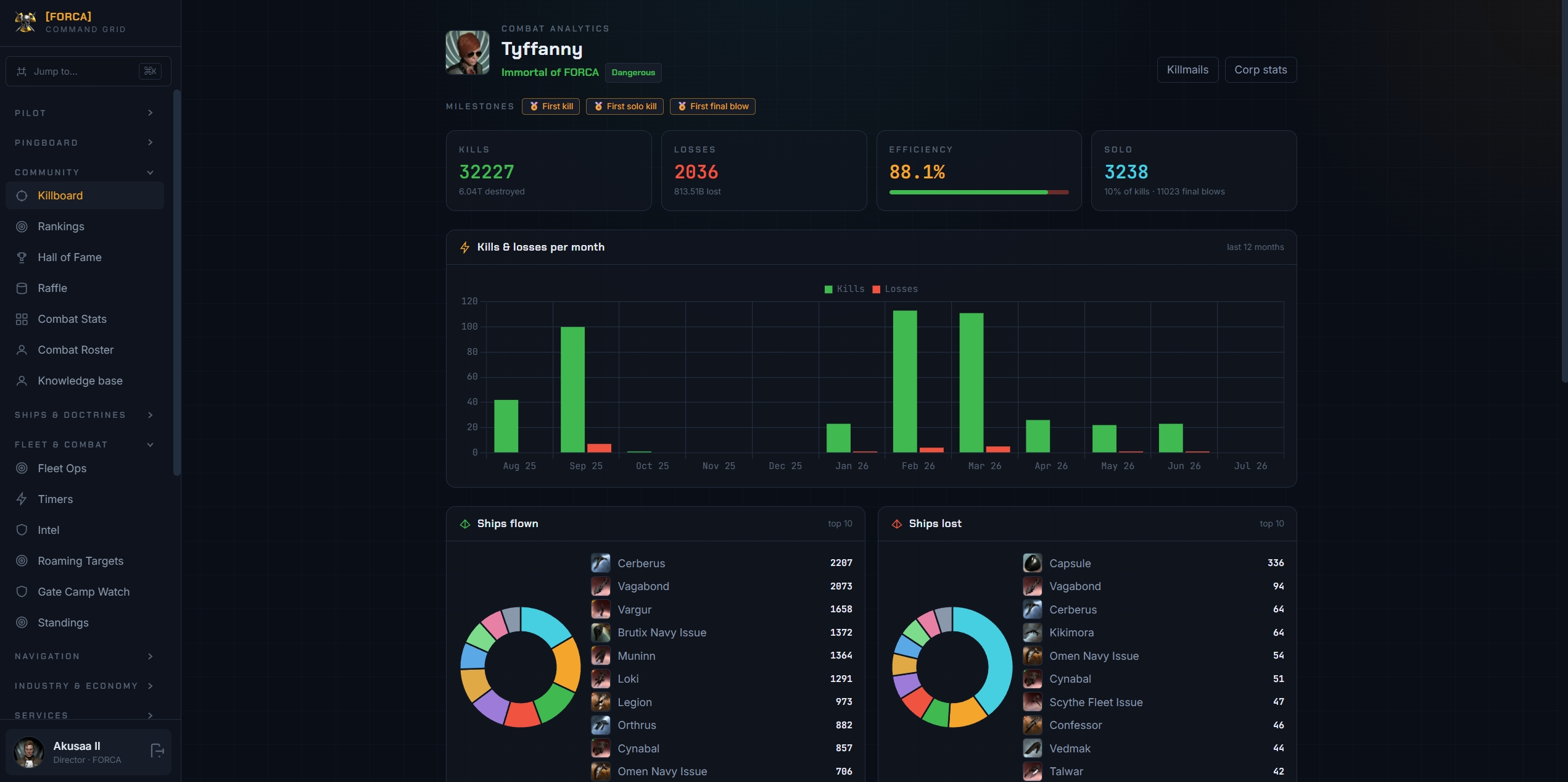1568x782 pixels.
Task: Click the Raffle icon in sidebar
Action: pos(22,288)
